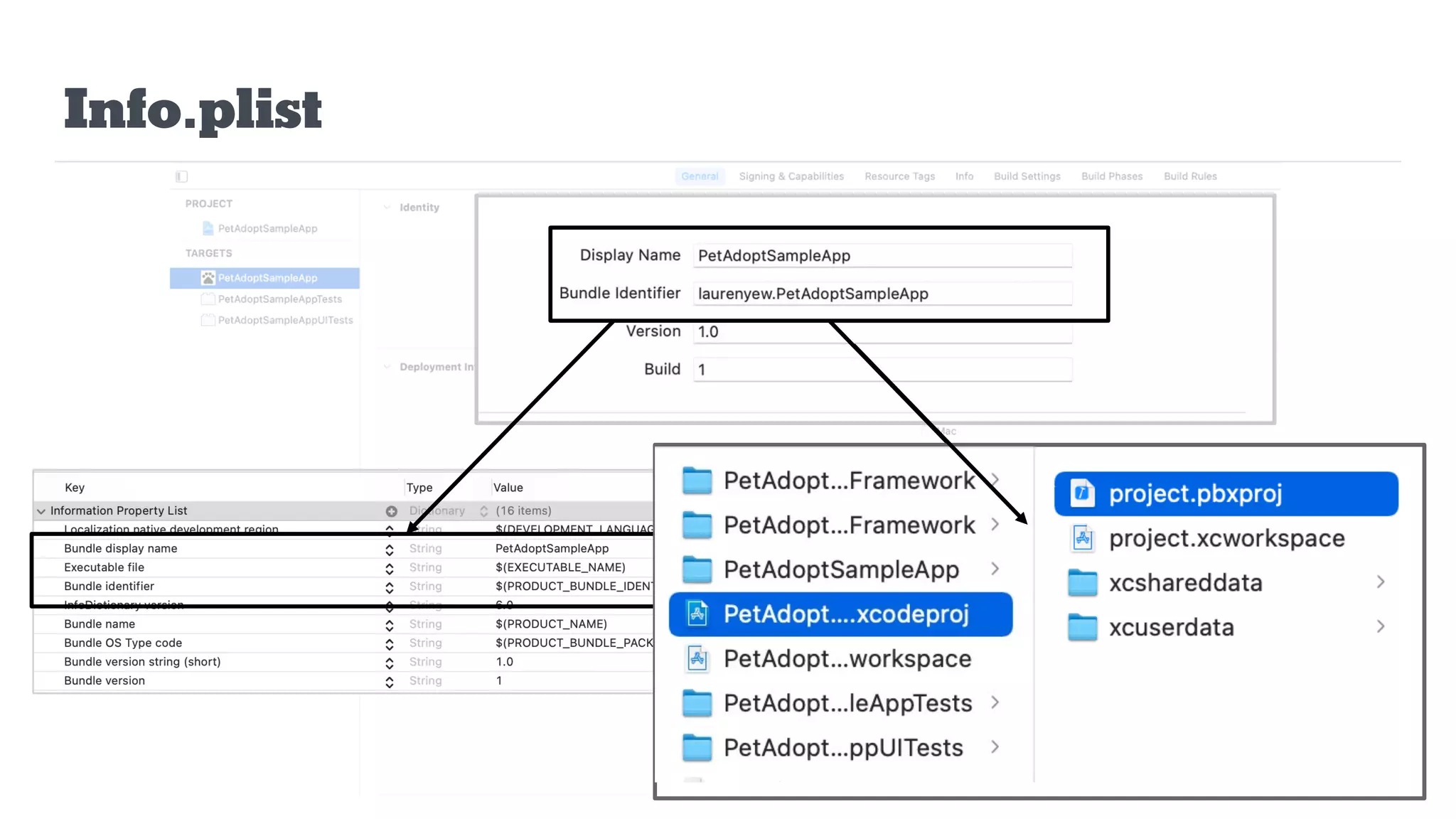Open the Build Settings tab

1027,176
